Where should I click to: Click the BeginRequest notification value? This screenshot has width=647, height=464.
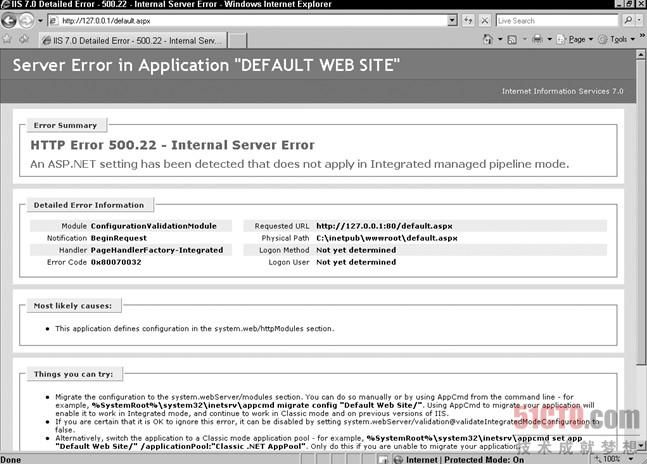119,238
